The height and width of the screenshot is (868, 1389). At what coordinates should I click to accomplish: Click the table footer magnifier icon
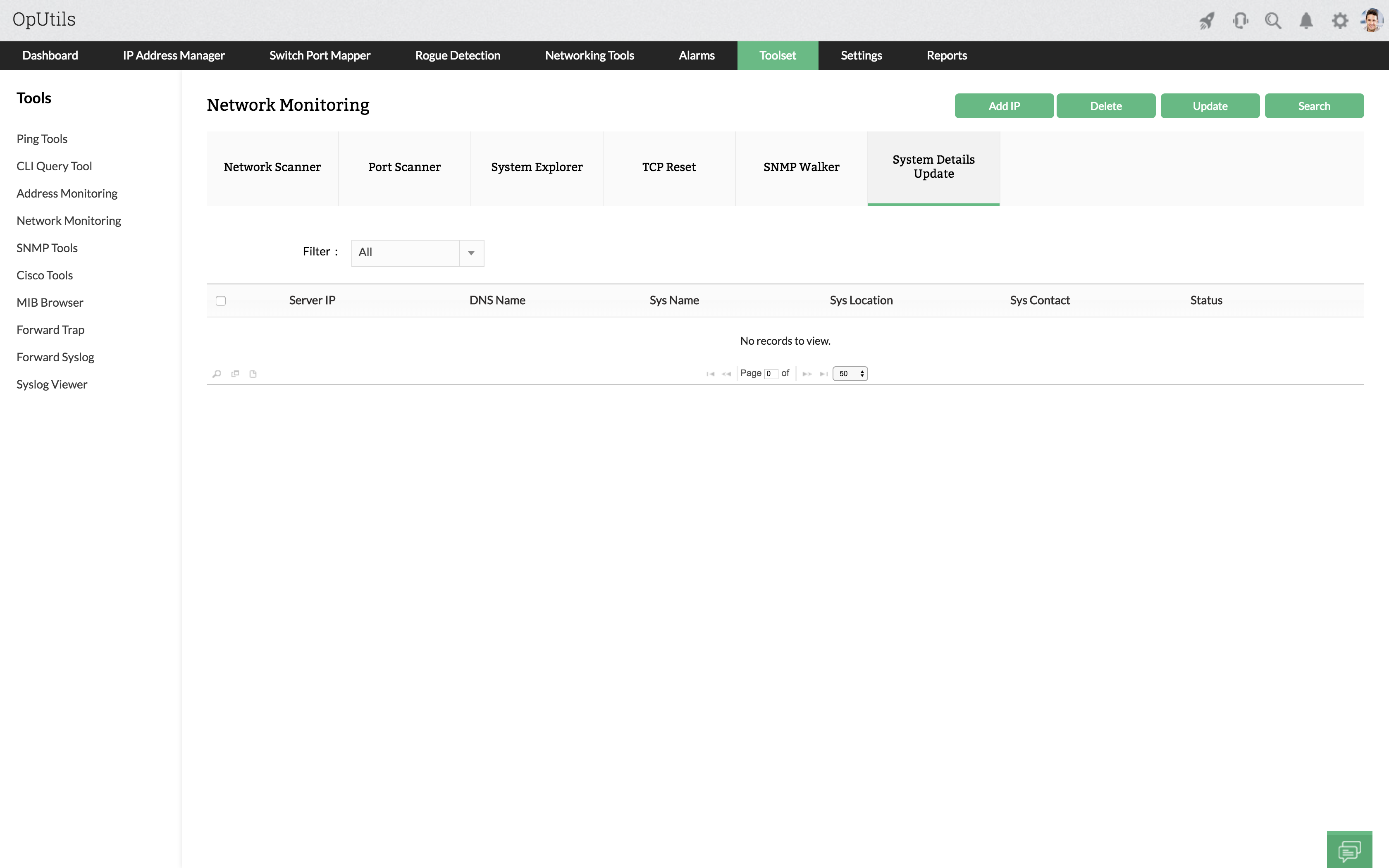click(216, 374)
